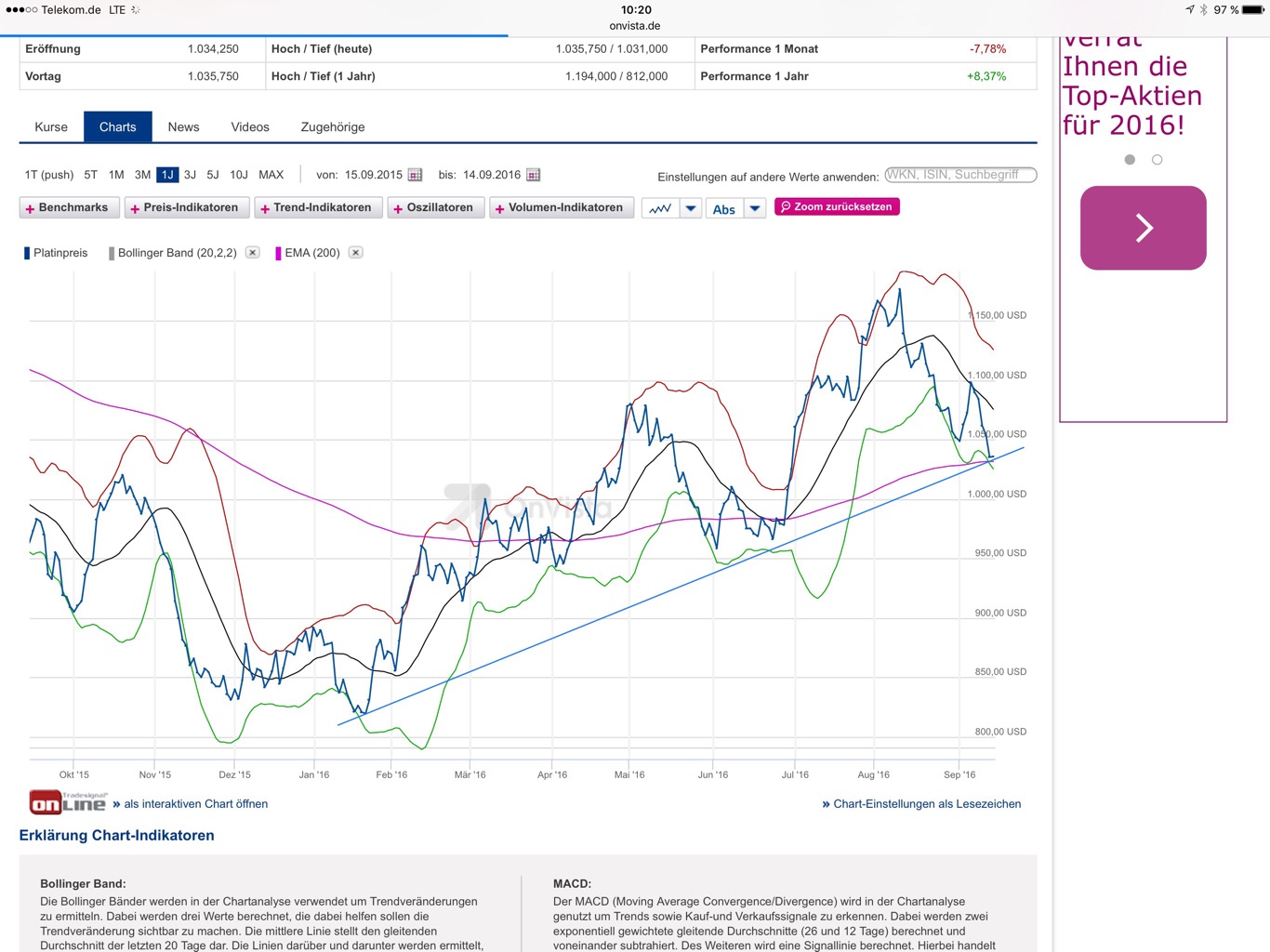This screenshot has height=952, width=1270.
Task: Click the magenta EMA color swatch
Action: (278, 253)
